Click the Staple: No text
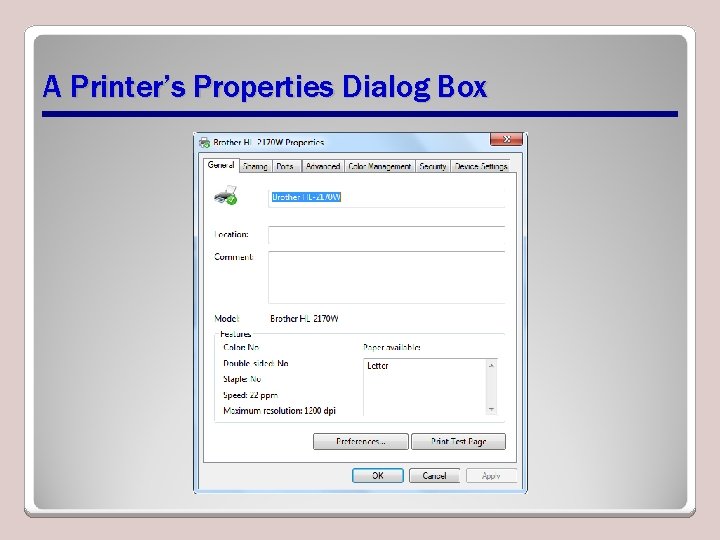 pos(242,379)
